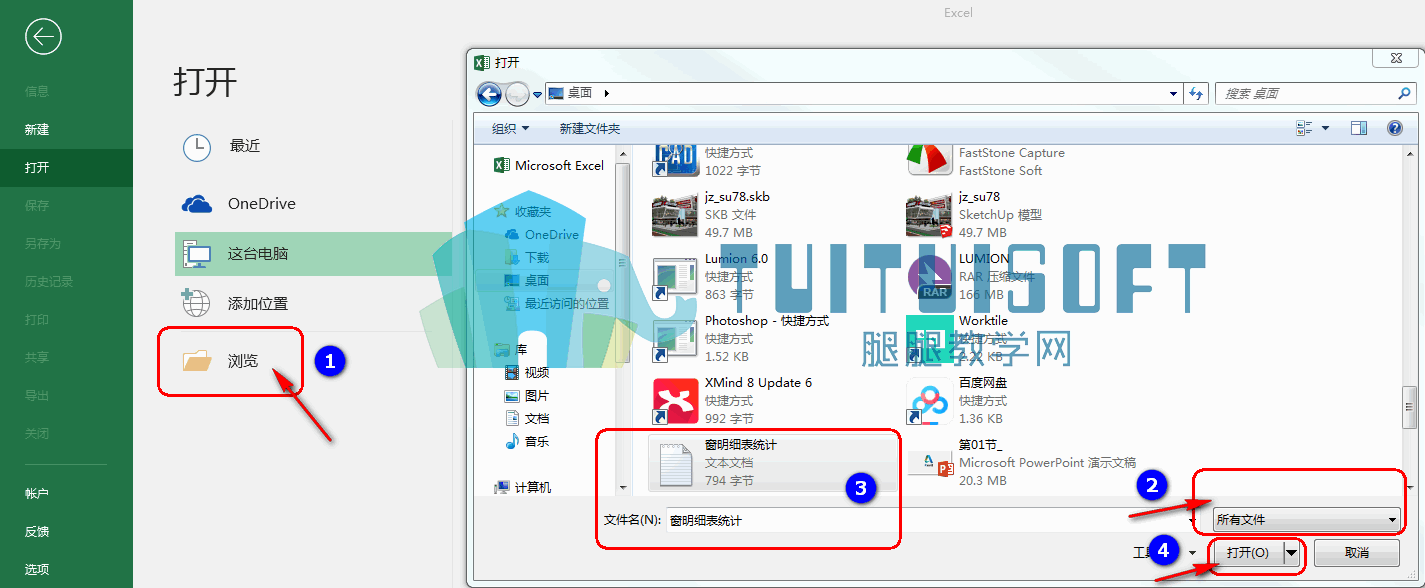This screenshot has height=588, width=1425.
Task: Select 另存为 in the left sidebar
Action: 43,244
